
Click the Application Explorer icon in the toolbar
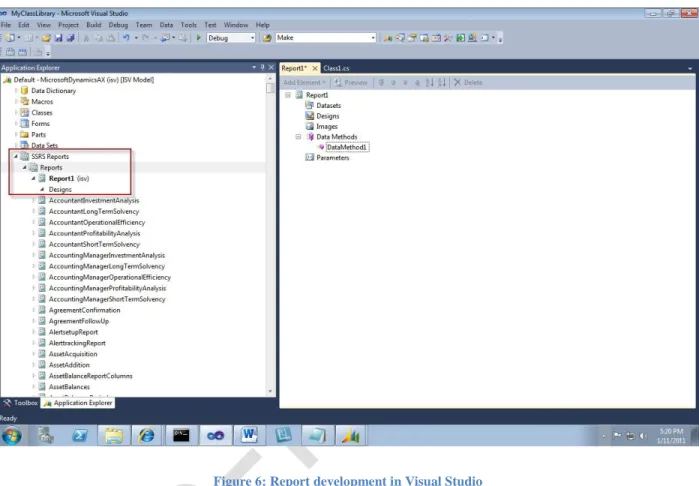[x=388, y=38]
